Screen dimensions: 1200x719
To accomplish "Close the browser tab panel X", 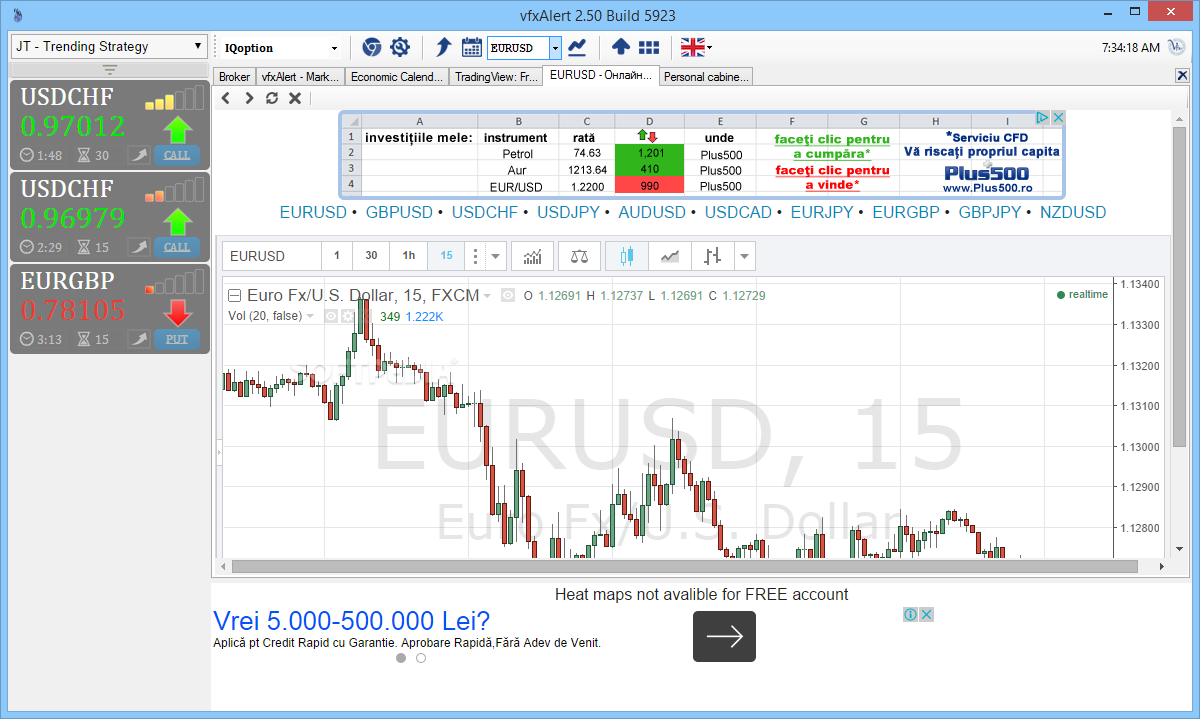I will click(x=1181, y=76).
